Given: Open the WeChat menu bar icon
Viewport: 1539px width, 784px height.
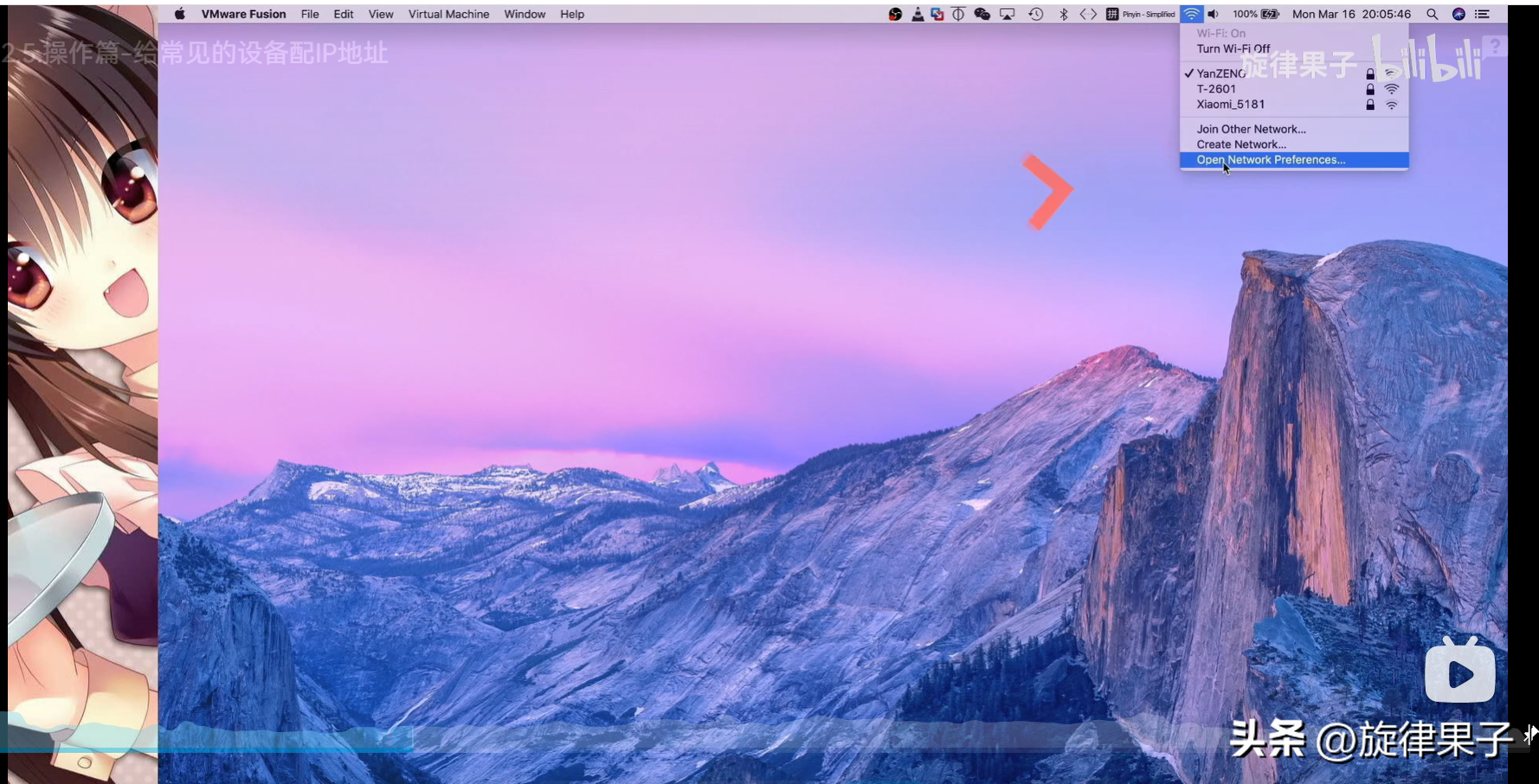Looking at the screenshot, I should click(x=982, y=14).
